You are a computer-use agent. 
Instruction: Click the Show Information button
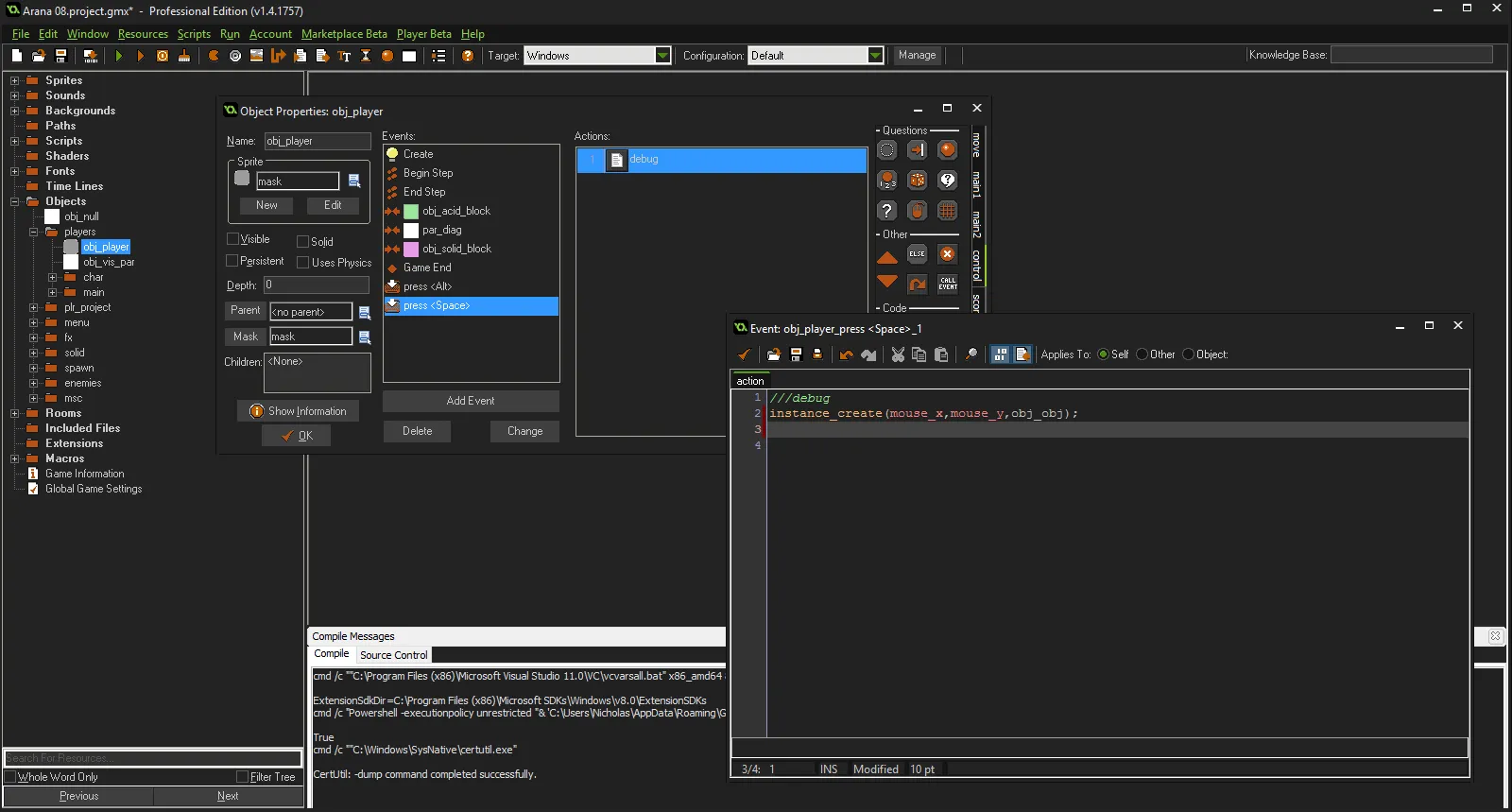click(298, 411)
